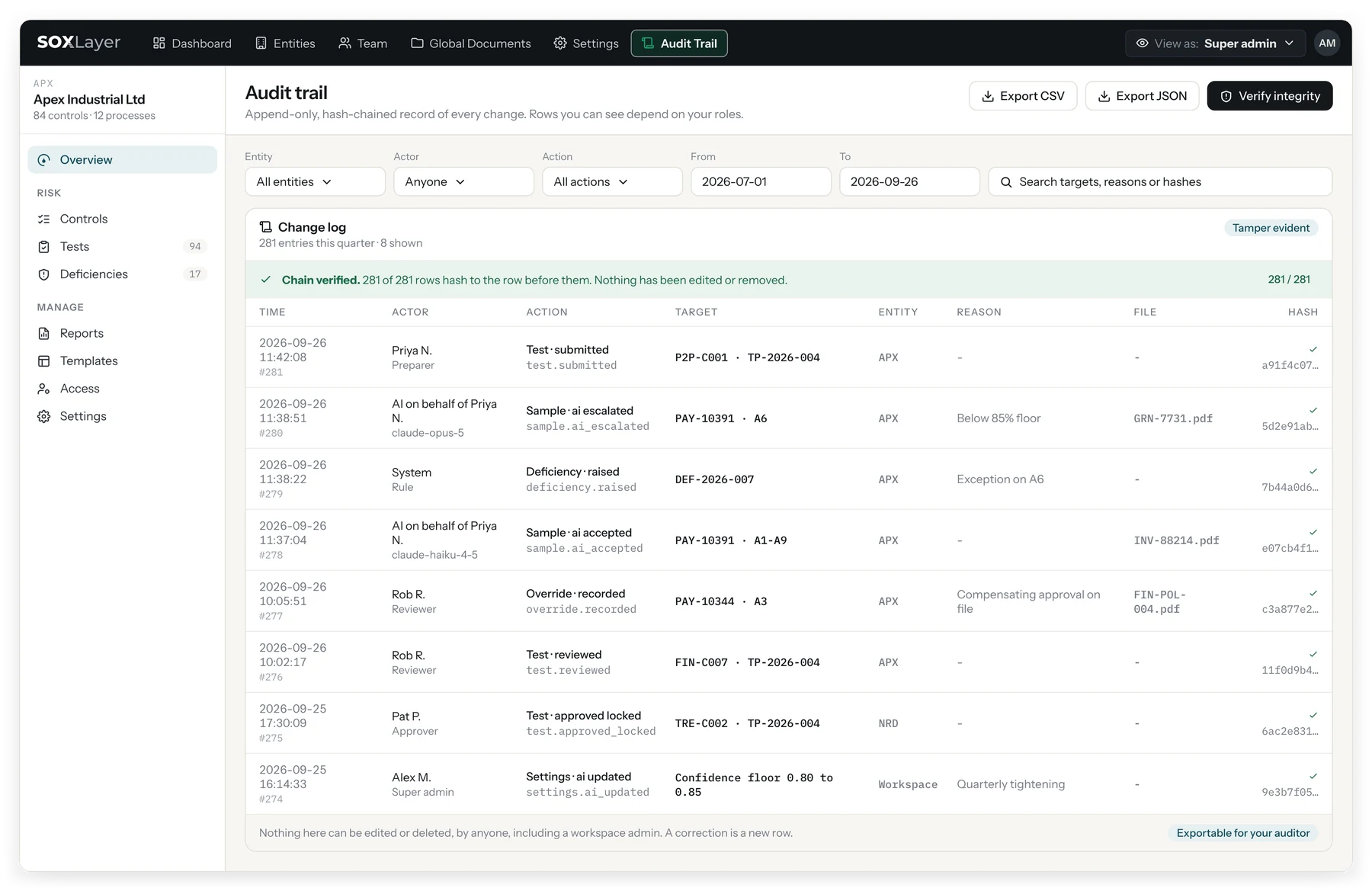Click file FIN-POL-004.pdf in row #277
This screenshot has width=1372, height=891.
click(1160, 601)
